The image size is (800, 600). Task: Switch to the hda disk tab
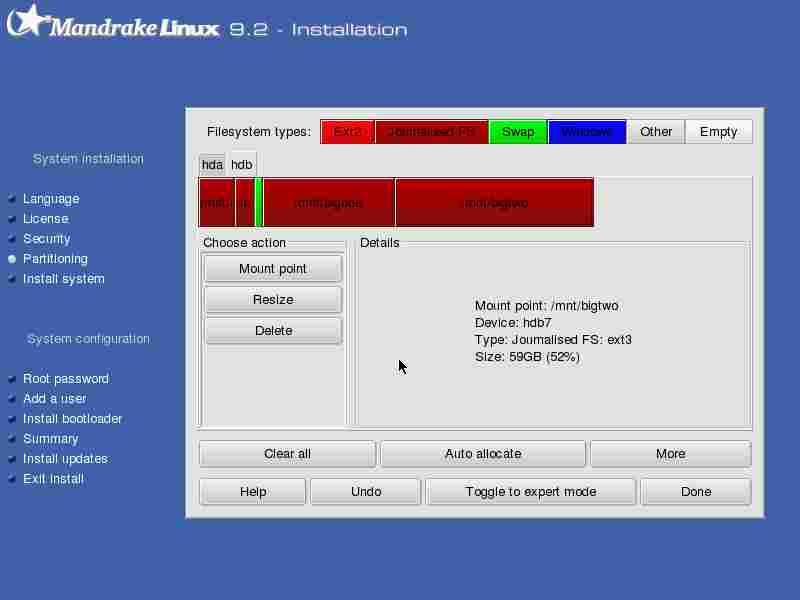tap(212, 165)
